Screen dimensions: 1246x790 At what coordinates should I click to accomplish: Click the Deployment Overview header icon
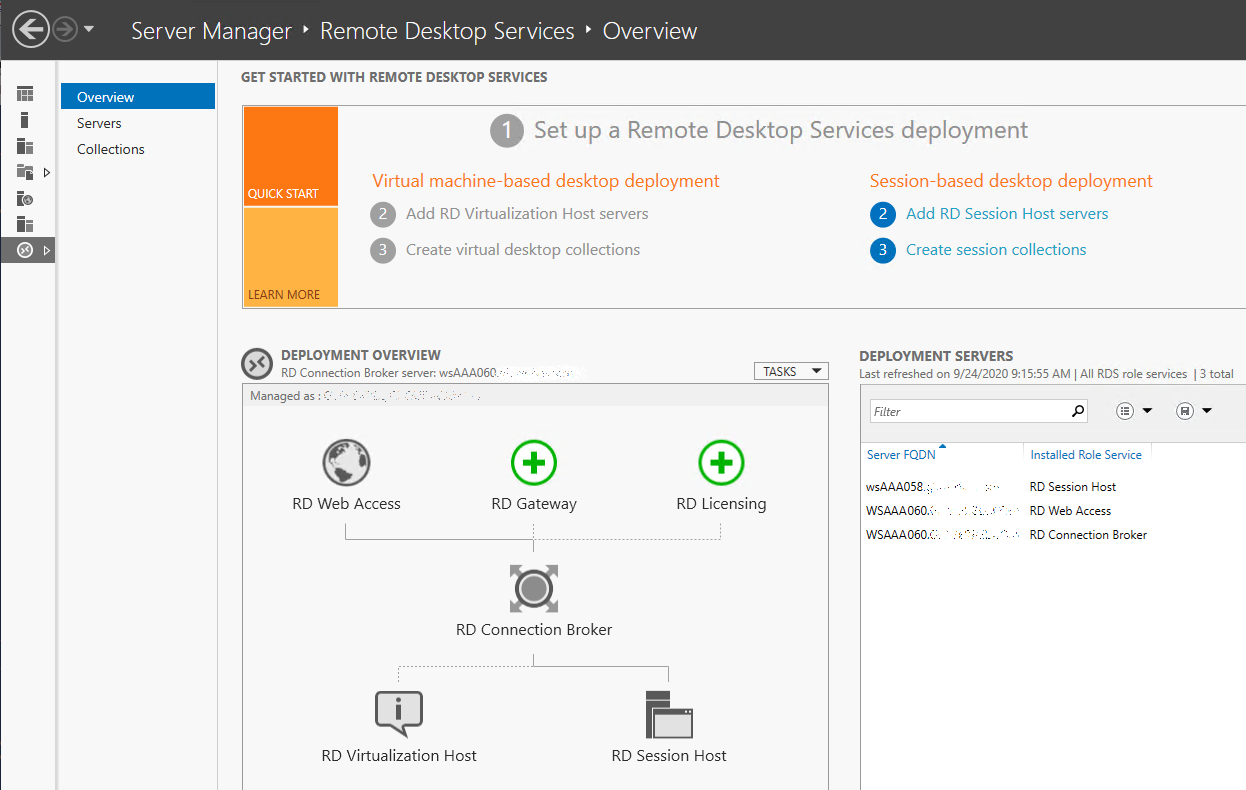pyautogui.click(x=258, y=365)
